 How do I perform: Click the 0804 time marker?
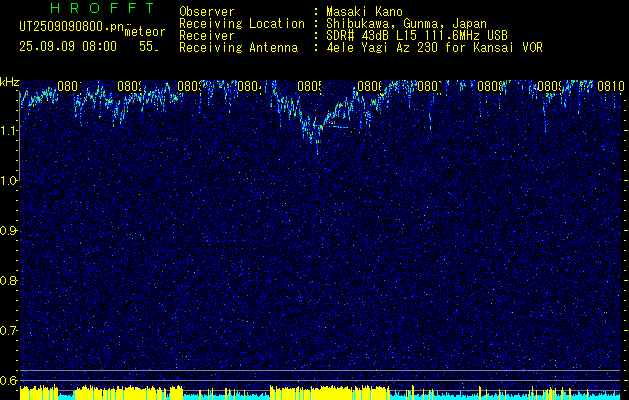pyautogui.click(x=250, y=86)
